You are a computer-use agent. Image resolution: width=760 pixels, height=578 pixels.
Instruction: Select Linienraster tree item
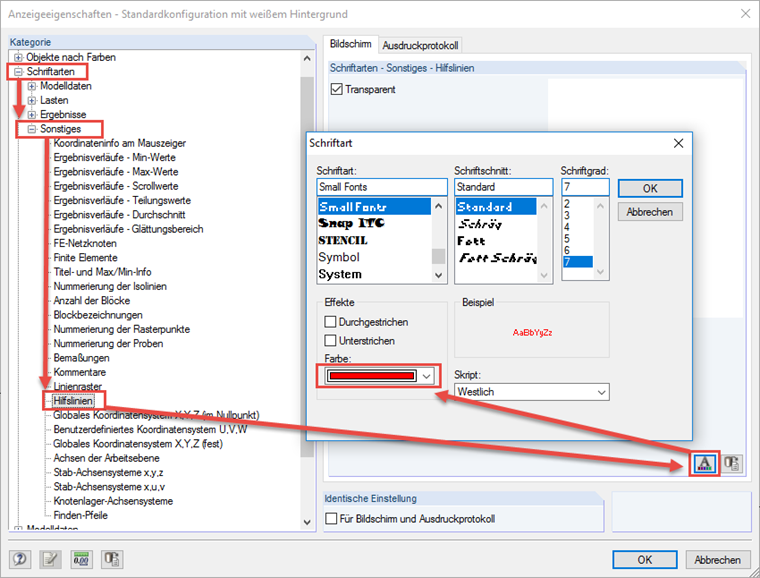click(x=78, y=387)
